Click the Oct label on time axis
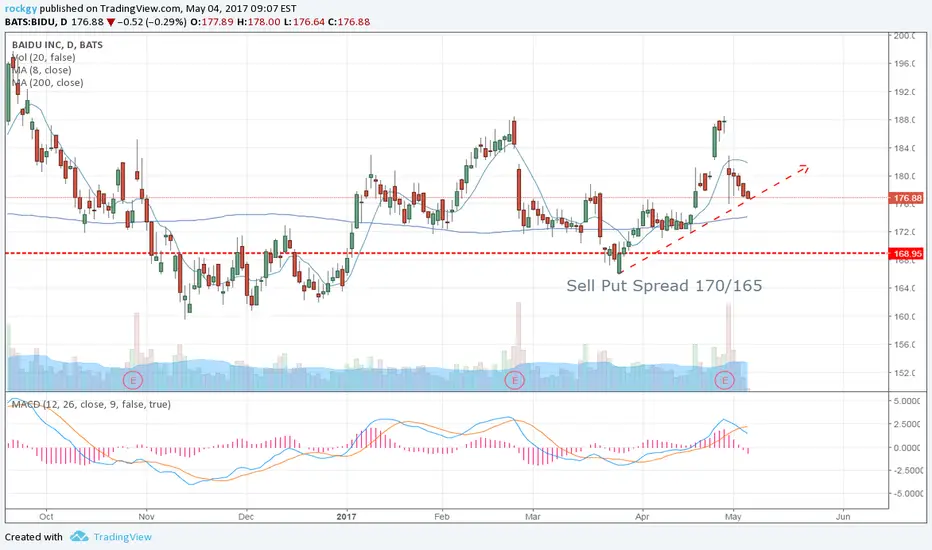This screenshot has width=932, height=550. point(46,517)
